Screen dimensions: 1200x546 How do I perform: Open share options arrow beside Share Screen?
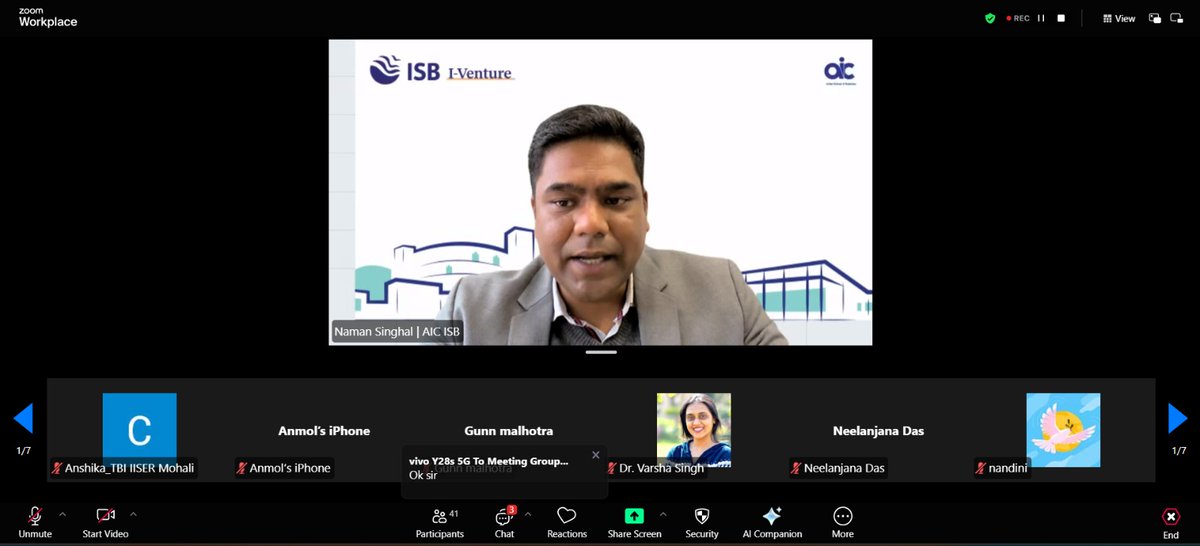662,514
